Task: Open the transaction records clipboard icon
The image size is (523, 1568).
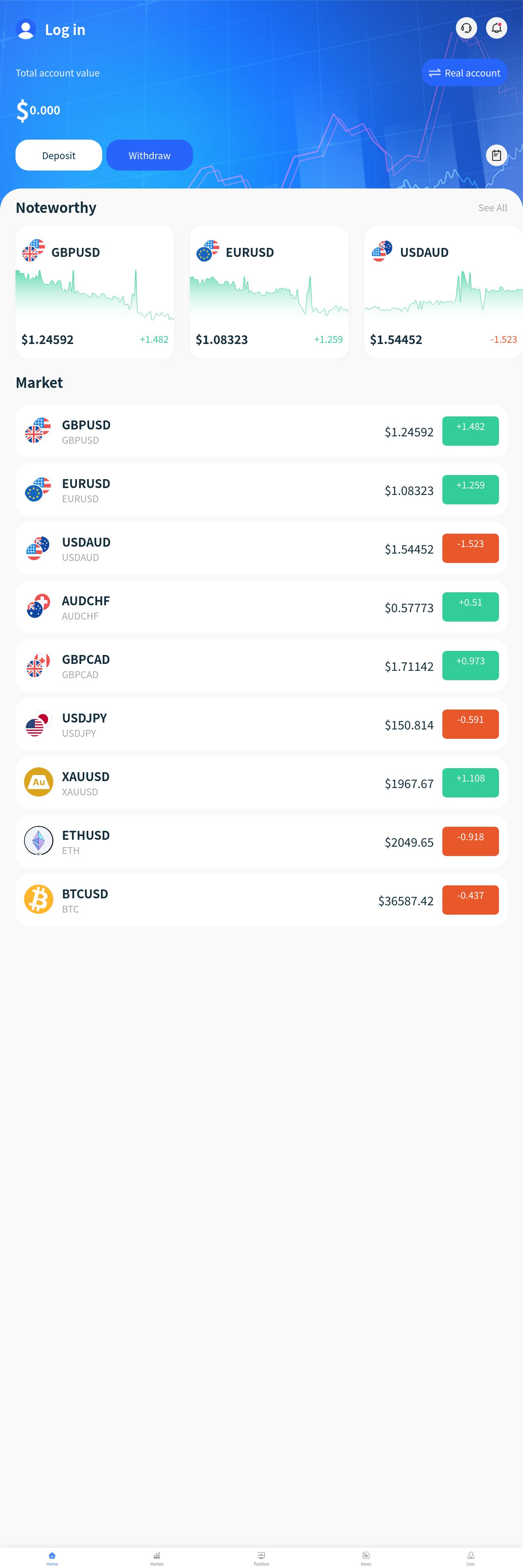Action: 497,155
